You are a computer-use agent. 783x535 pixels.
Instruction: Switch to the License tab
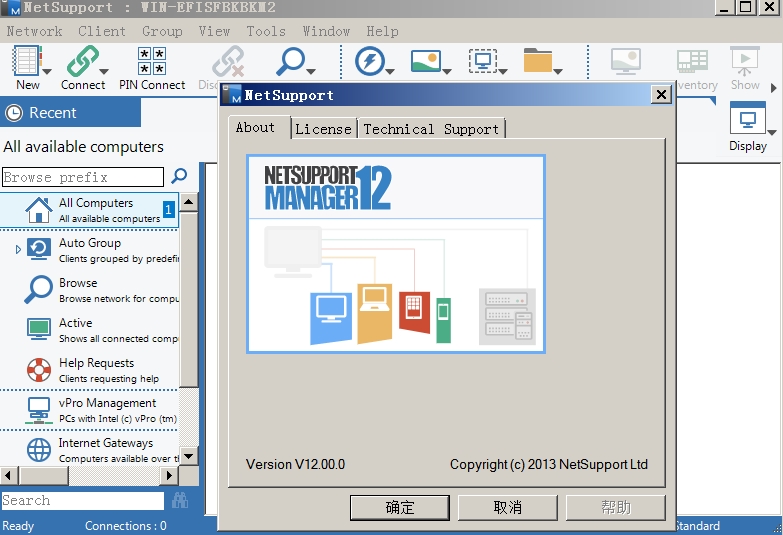[x=324, y=129]
